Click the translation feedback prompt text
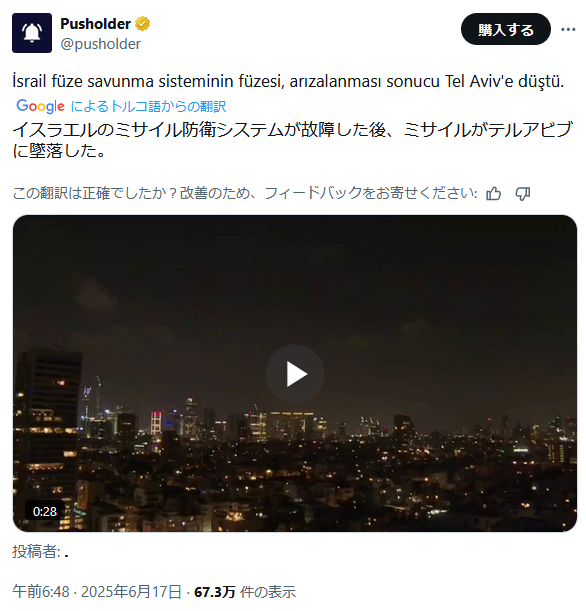This screenshot has width=586, height=611. click(x=245, y=193)
